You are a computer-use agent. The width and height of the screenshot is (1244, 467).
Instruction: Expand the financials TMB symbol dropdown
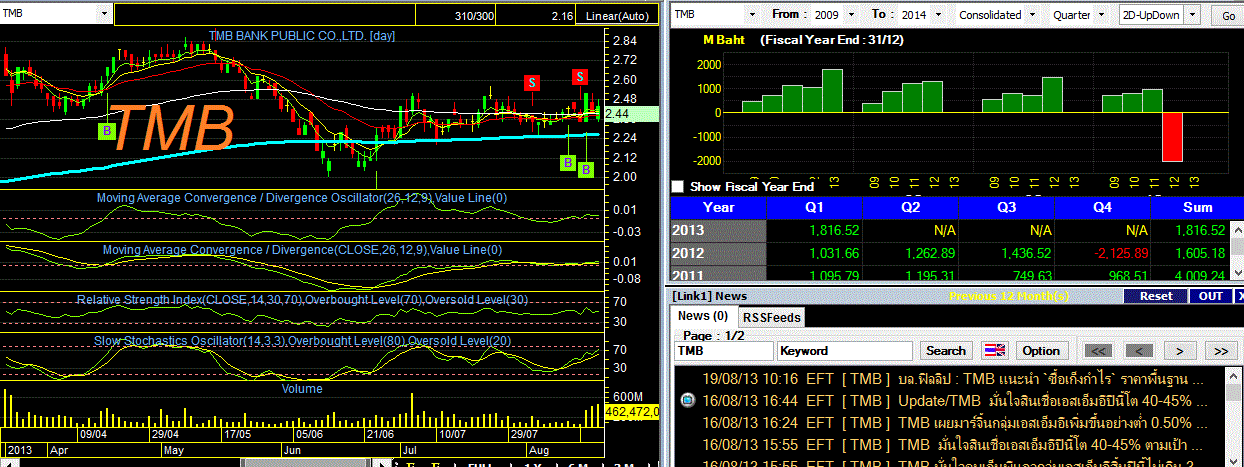pos(753,15)
